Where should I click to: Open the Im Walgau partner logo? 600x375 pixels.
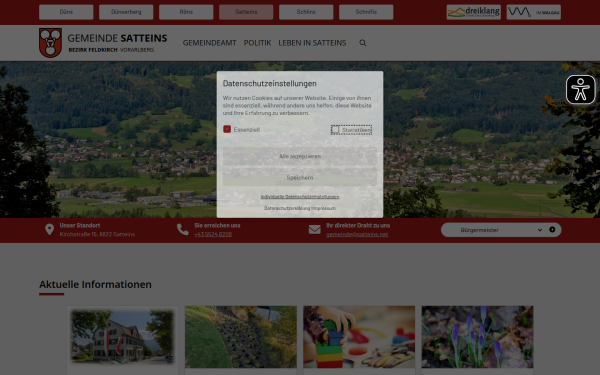click(x=534, y=12)
